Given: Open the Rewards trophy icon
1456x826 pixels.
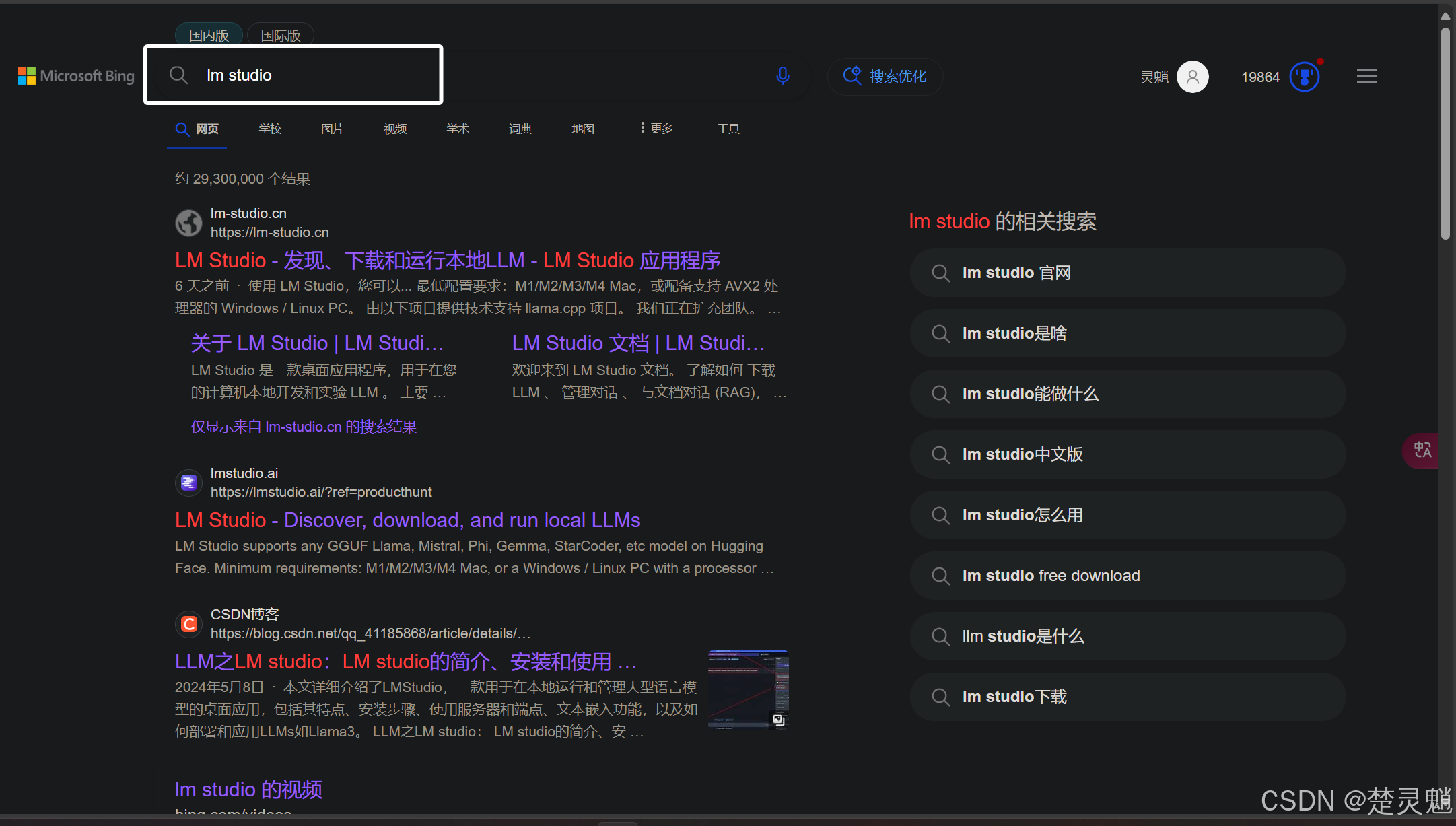Looking at the screenshot, I should (x=1304, y=77).
